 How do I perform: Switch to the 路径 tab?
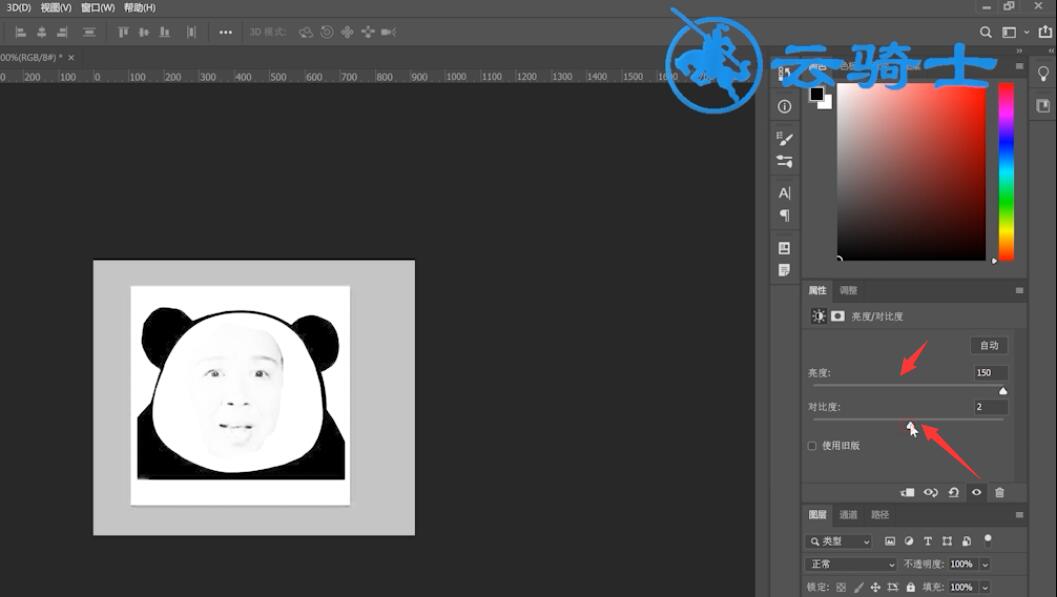click(x=880, y=515)
